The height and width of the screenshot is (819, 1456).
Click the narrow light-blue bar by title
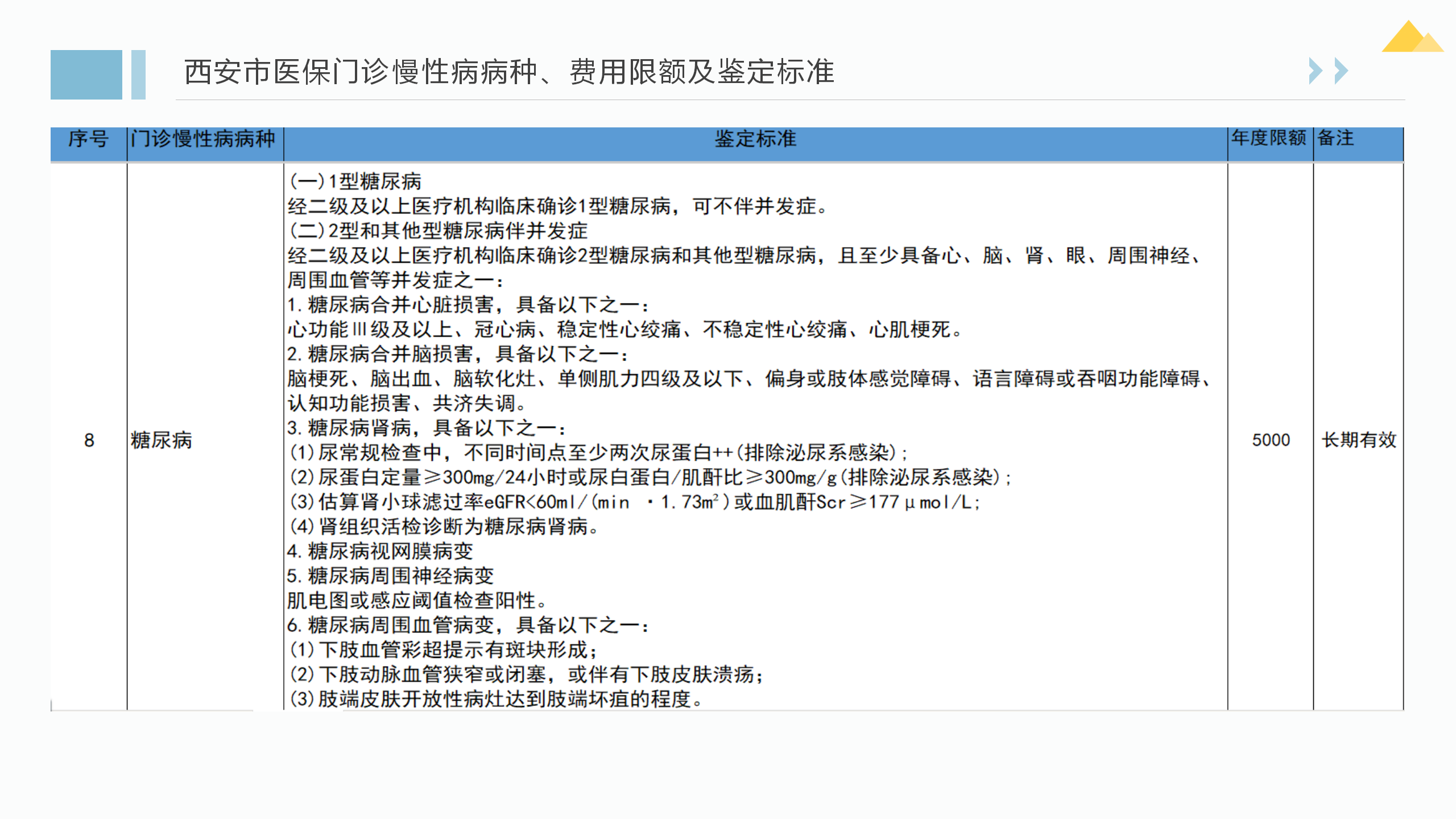(138, 75)
